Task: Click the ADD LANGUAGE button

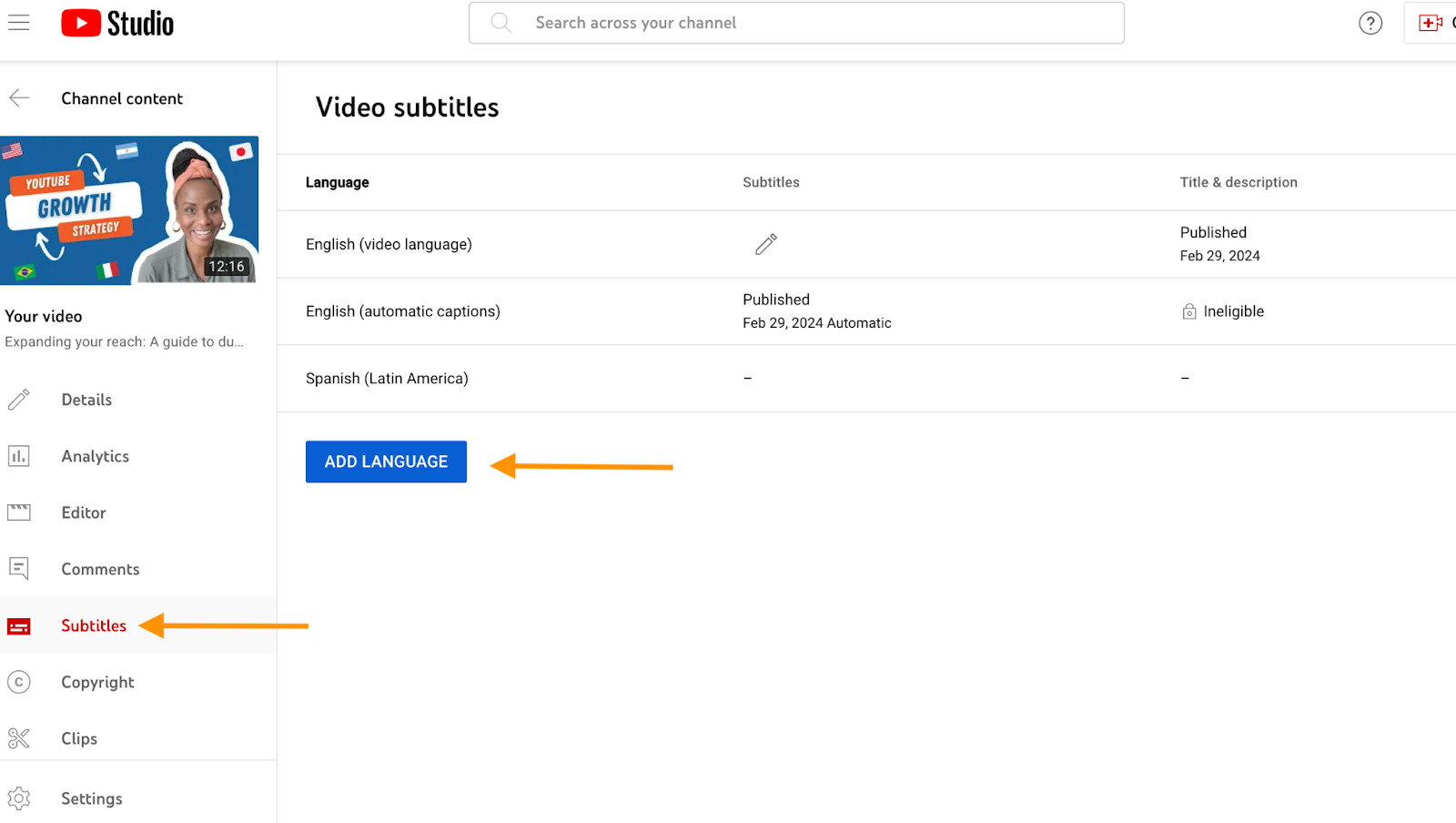Action: pos(385,461)
